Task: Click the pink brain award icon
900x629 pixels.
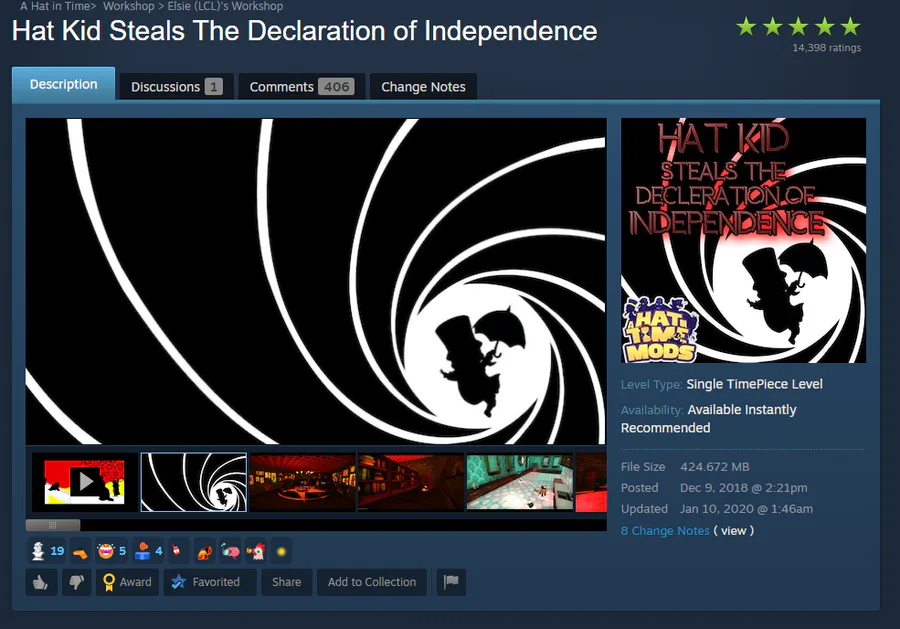Action: (230, 552)
